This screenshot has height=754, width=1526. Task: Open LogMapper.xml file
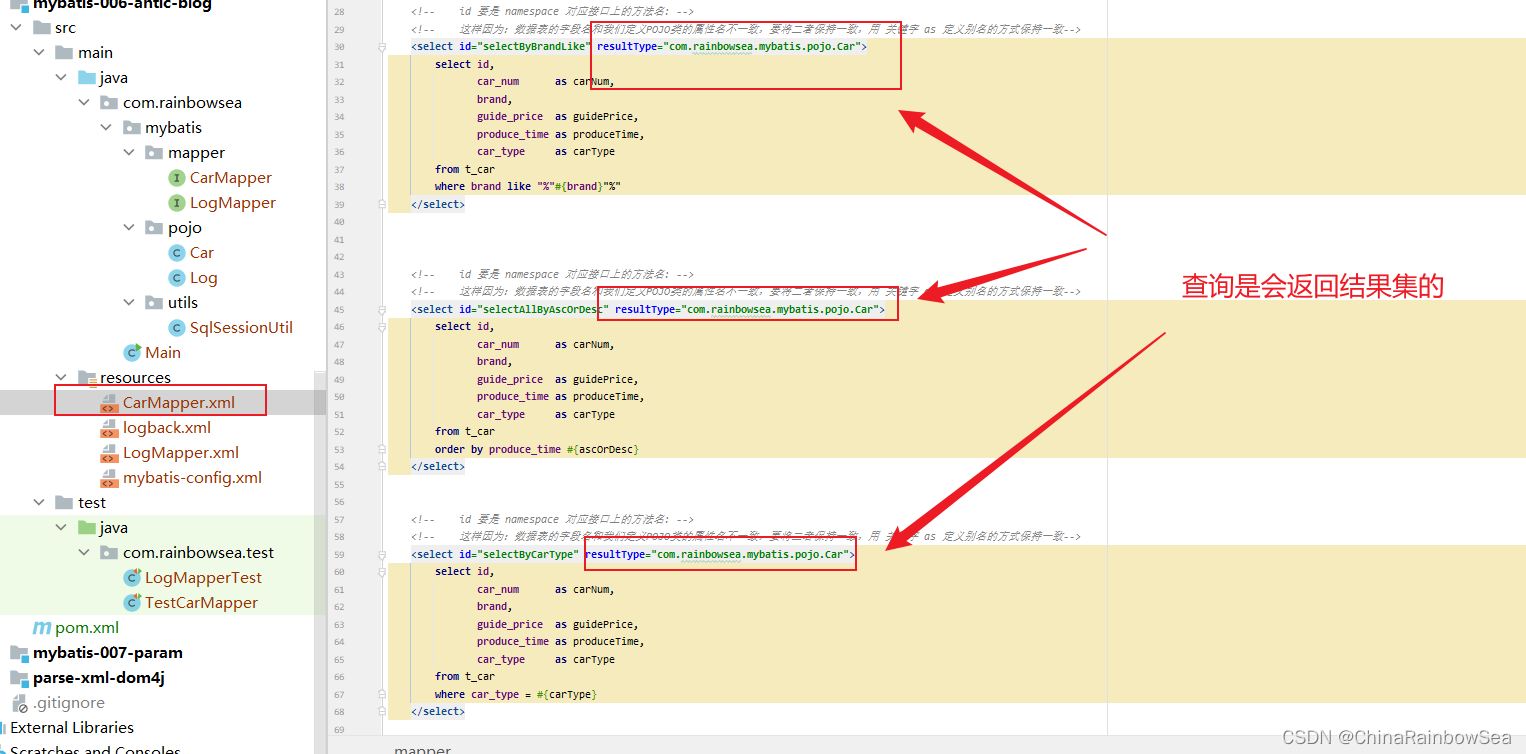point(180,453)
